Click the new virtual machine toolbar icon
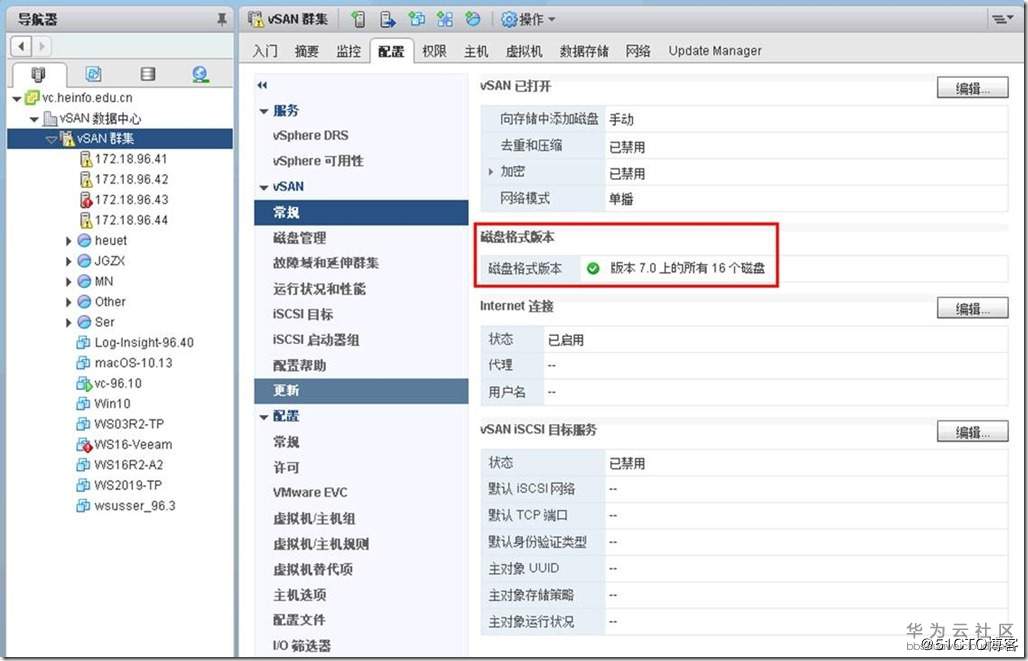 (416, 20)
